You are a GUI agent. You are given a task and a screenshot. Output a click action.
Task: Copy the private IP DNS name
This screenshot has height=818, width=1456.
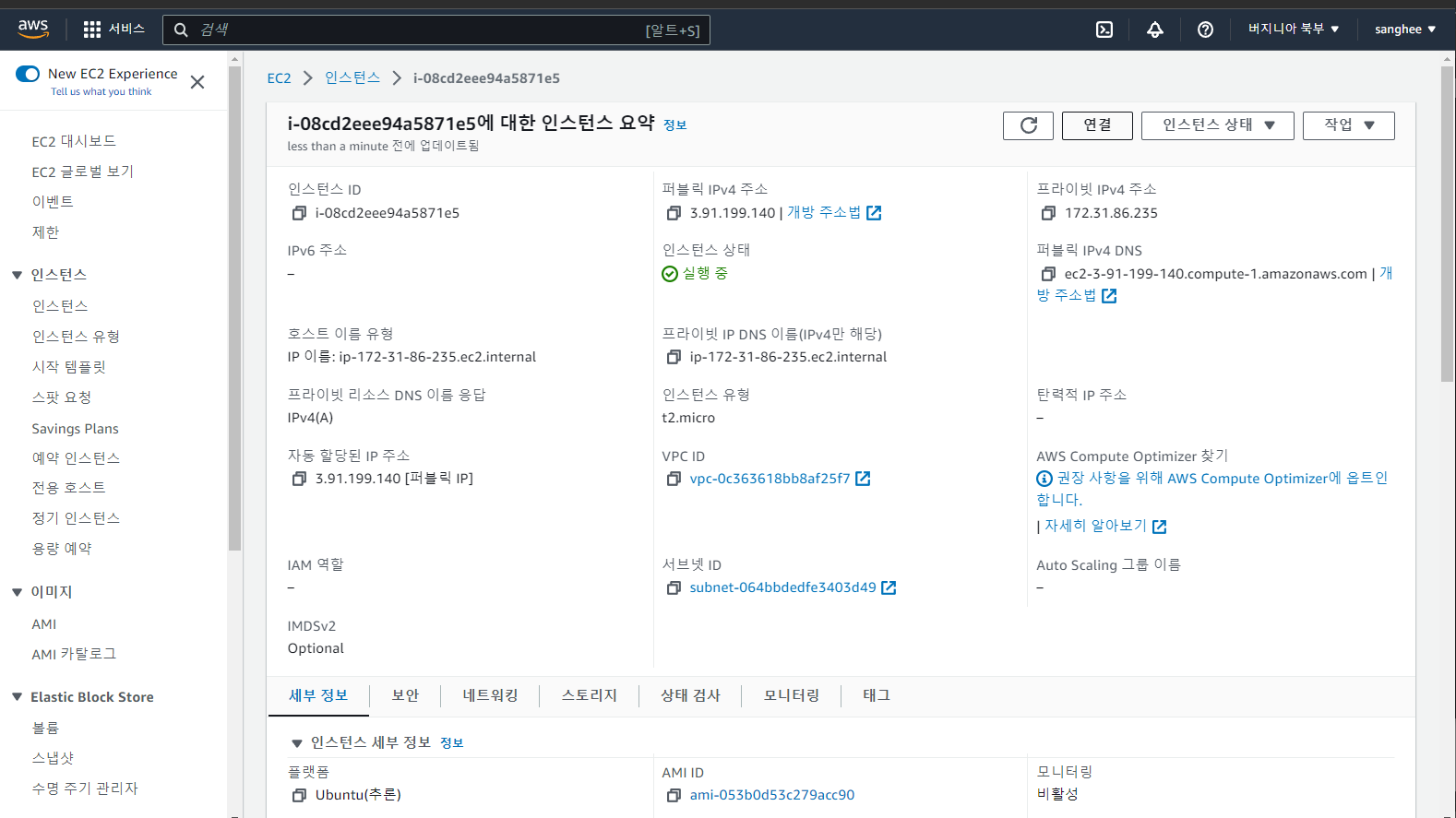674,357
